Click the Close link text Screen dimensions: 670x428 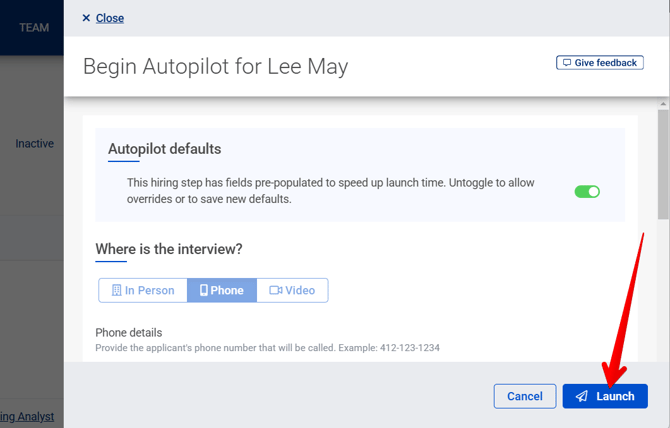click(110, 18)
